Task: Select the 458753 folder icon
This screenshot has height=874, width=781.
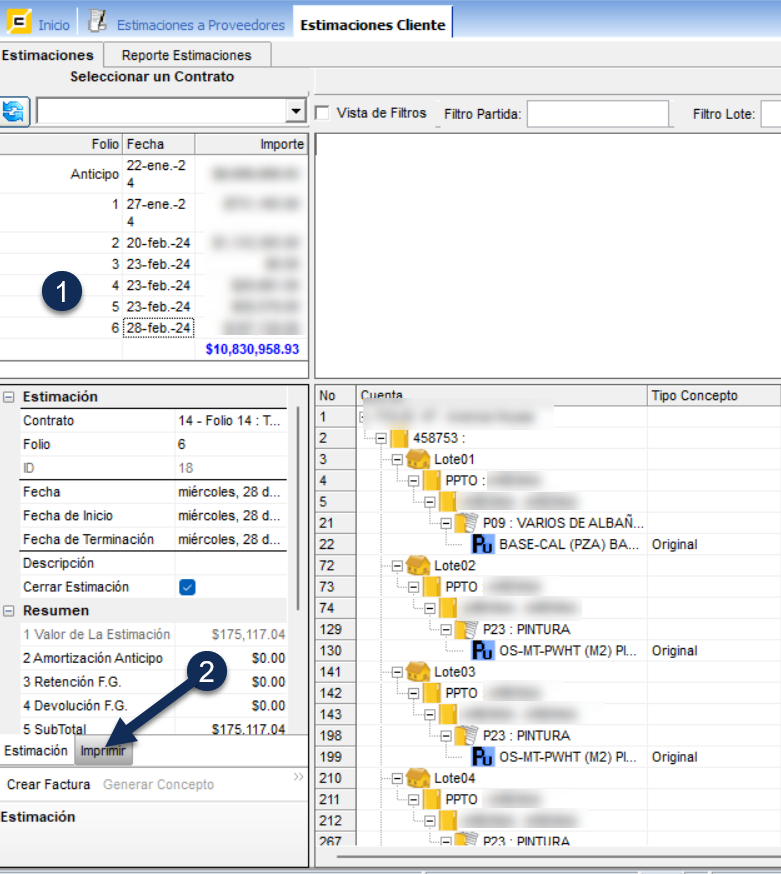Action: coord(399,437)
